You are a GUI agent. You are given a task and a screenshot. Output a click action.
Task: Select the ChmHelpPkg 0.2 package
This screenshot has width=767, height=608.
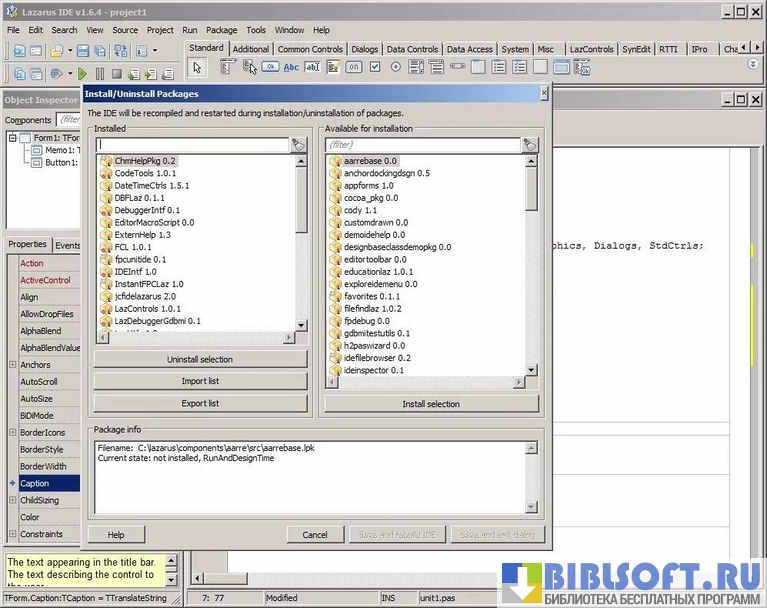click(145, 160)
